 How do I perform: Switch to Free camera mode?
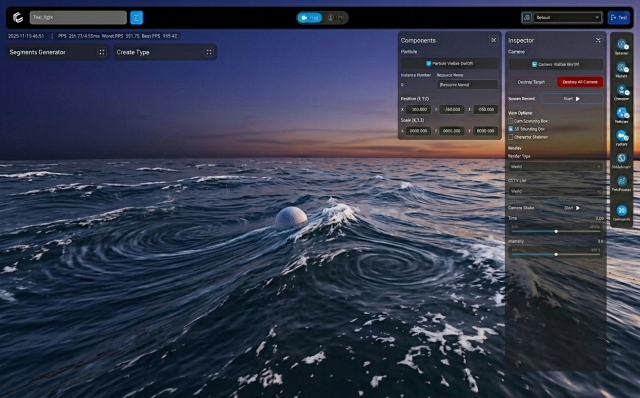[x=309, y=18]
